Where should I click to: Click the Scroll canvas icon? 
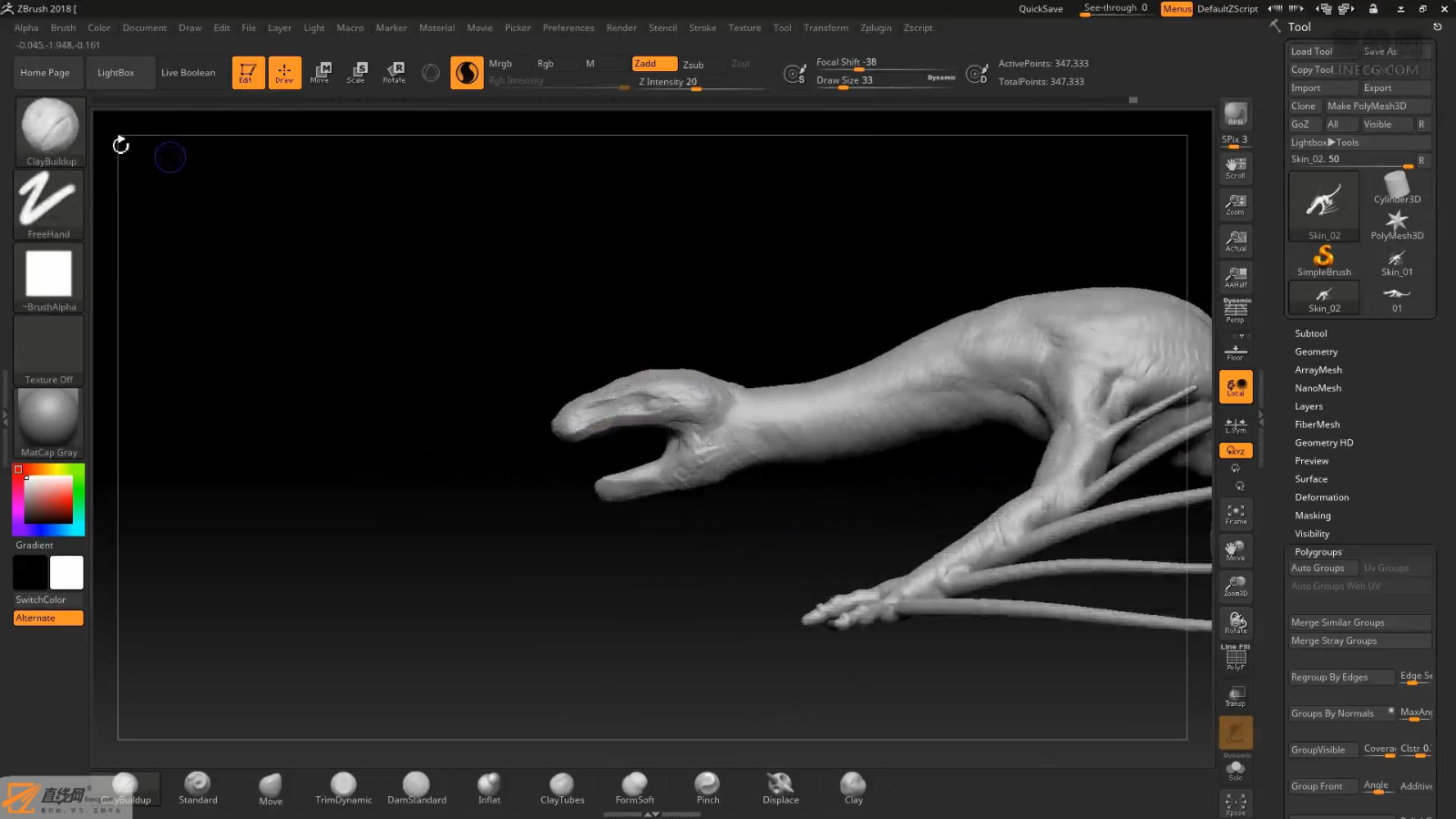pos(1236,169)
